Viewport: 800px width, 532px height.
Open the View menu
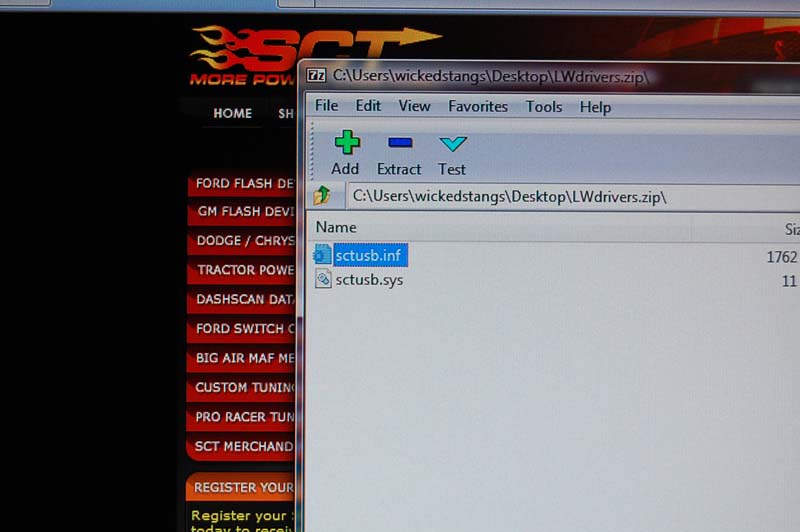tap(414, 106)
